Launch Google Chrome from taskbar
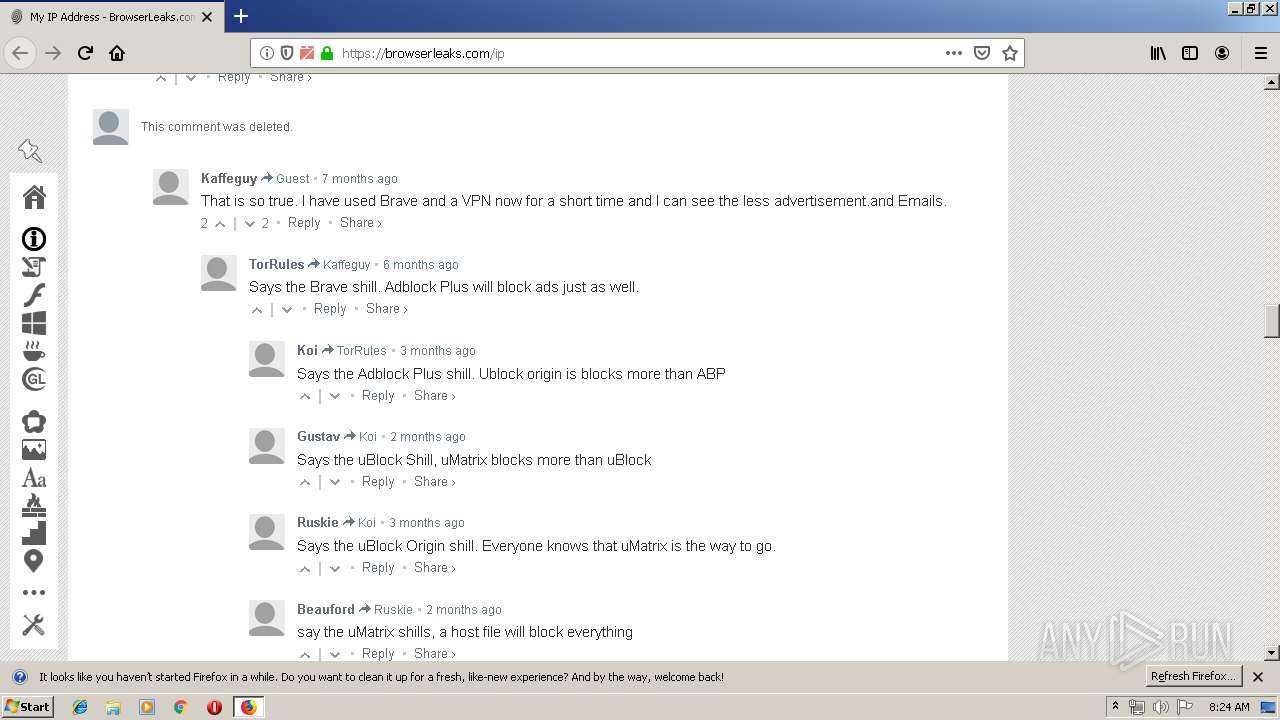The width and height of the screenshot is (1280, 720). tap(181, 707)
